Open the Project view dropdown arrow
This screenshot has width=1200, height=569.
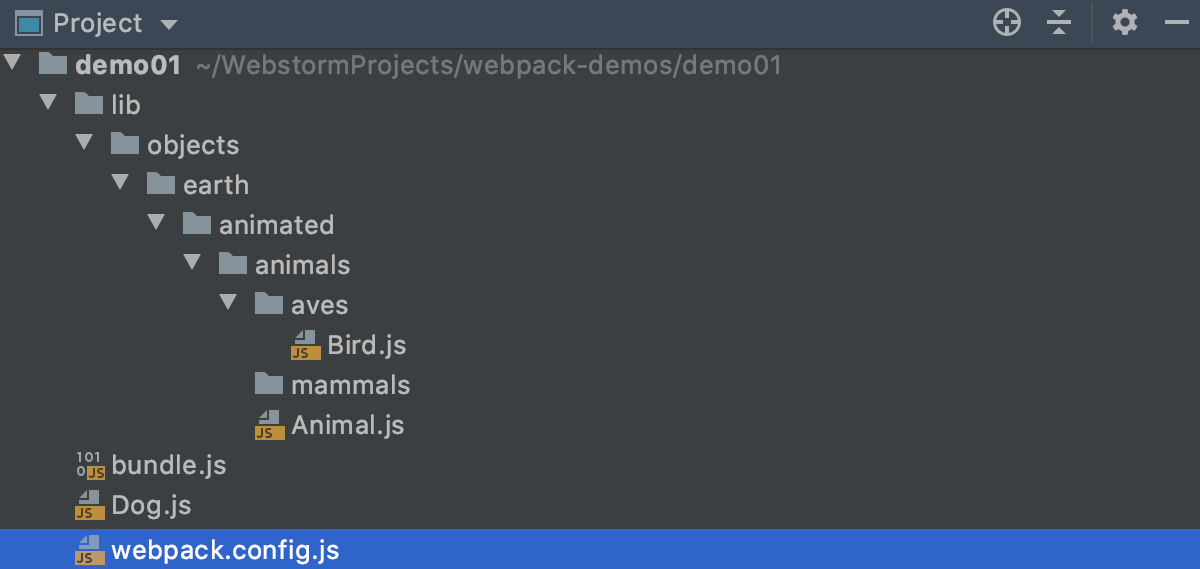[x=168, y=24]
